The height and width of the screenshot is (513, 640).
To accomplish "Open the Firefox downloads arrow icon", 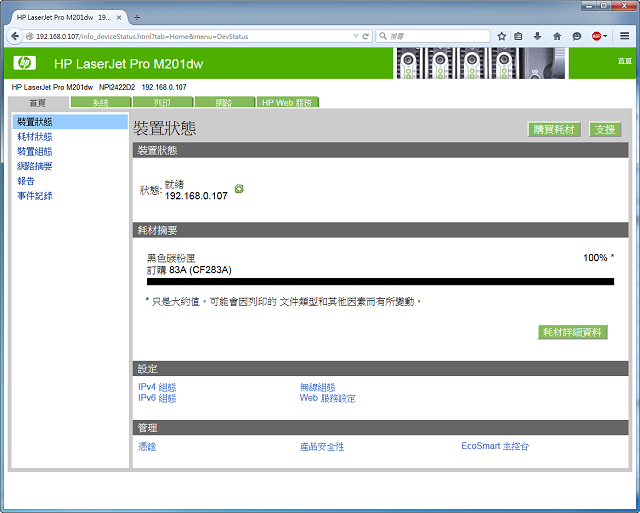I will point(538,36).
